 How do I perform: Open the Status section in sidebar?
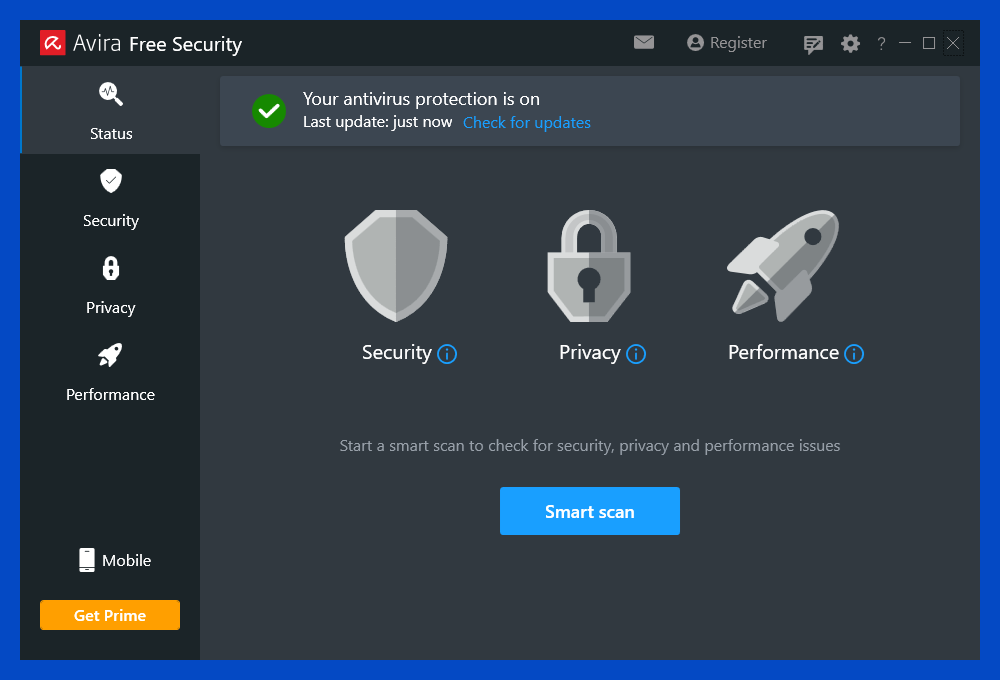pos(110,110)
